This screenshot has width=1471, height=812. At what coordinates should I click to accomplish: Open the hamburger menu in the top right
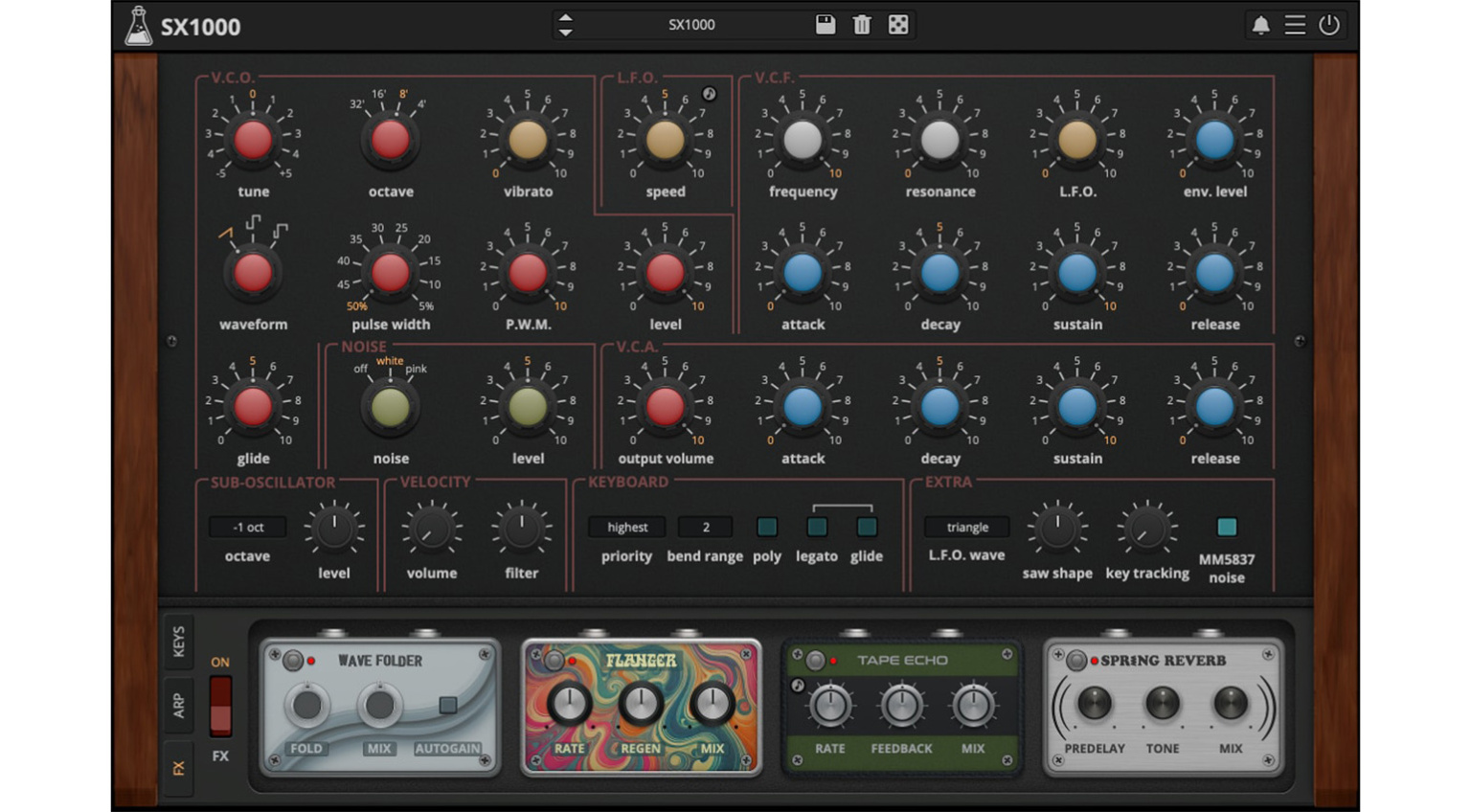click(1294, 25)
